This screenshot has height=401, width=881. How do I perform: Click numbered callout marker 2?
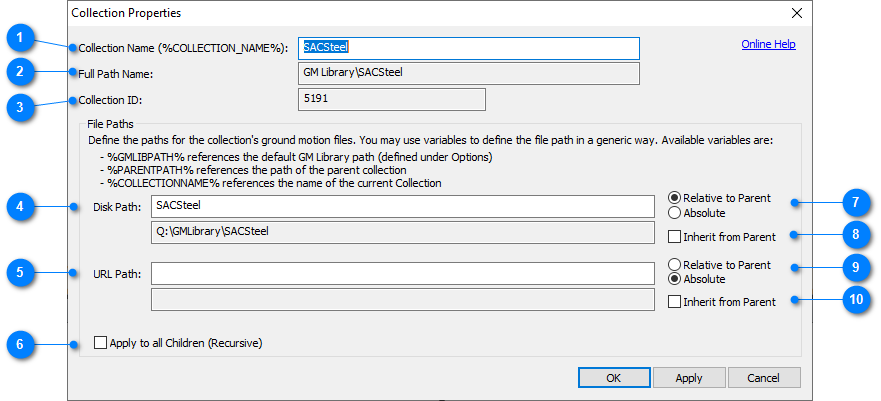pyautogui.click(x=21, y=71)
